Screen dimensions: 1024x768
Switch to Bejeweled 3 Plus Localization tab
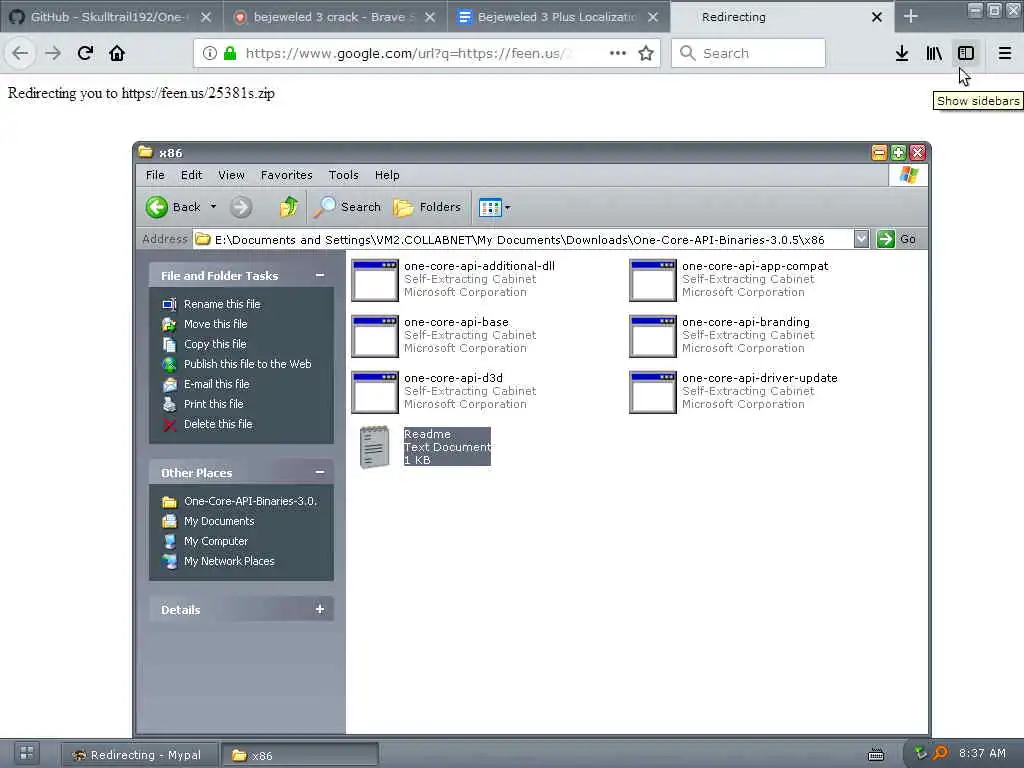pos(559,17)
